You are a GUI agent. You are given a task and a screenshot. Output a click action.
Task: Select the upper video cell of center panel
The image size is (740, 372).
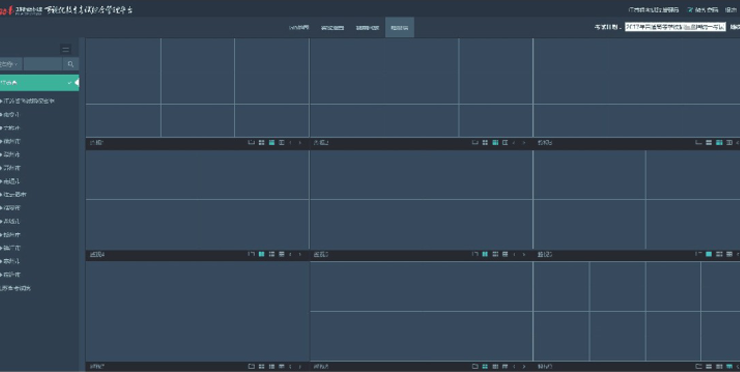click(x=421, y=175)
